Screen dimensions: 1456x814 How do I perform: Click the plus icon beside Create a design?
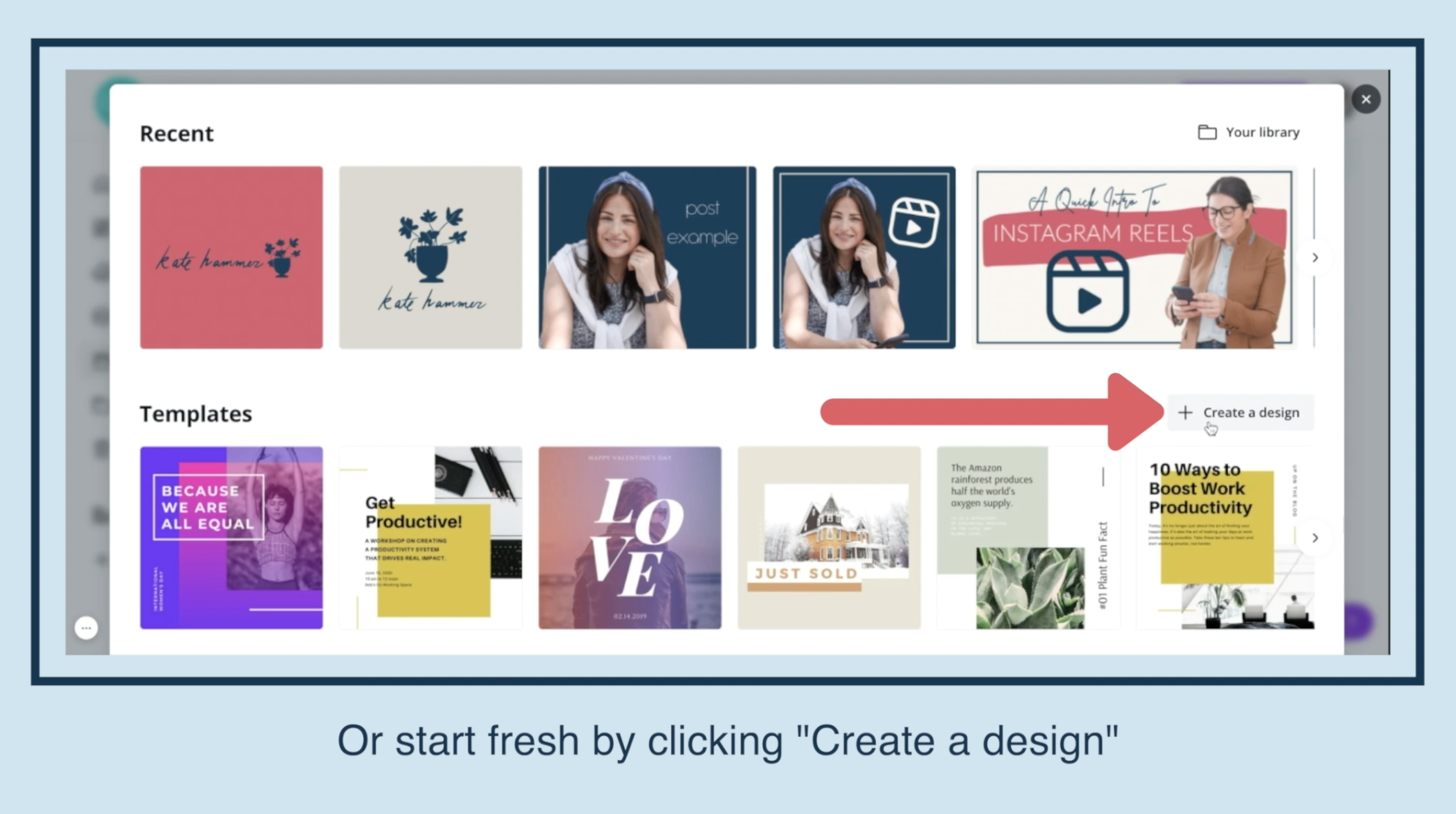pos(1185,412)
